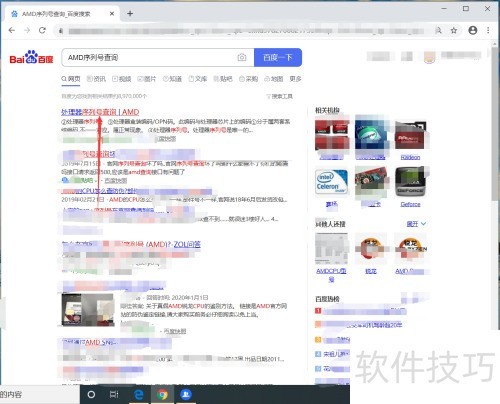Switch to the 知道 tab
Screen dimensions: 500x404
click(172, 79)
